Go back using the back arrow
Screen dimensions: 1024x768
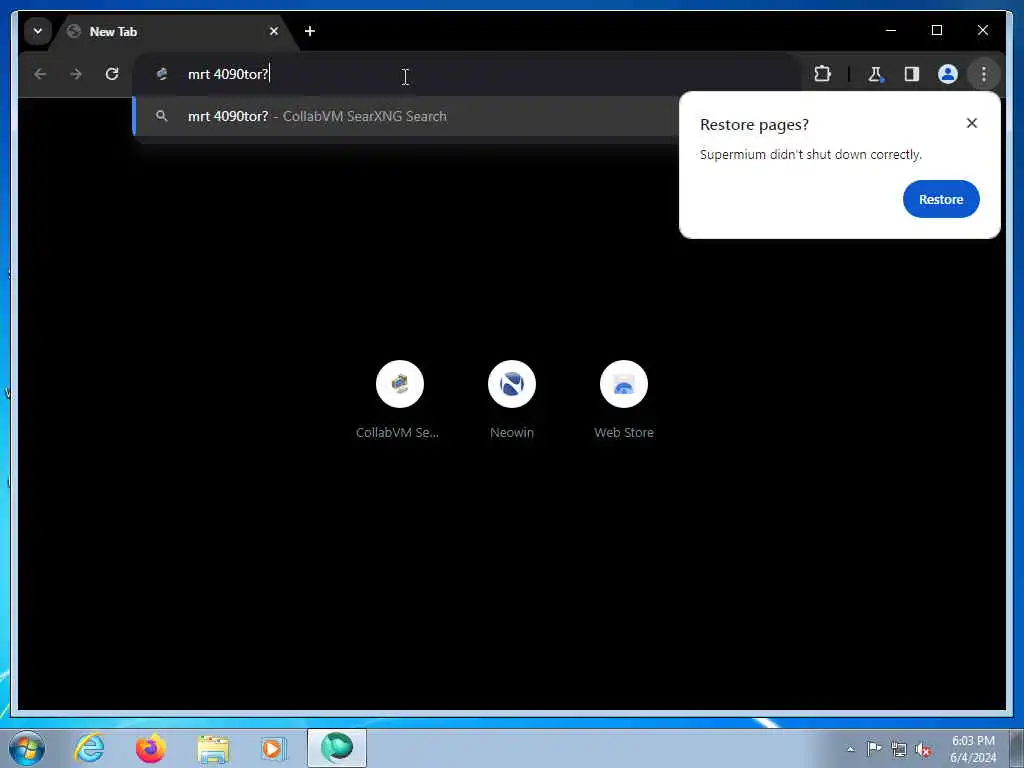pos(40,74)
